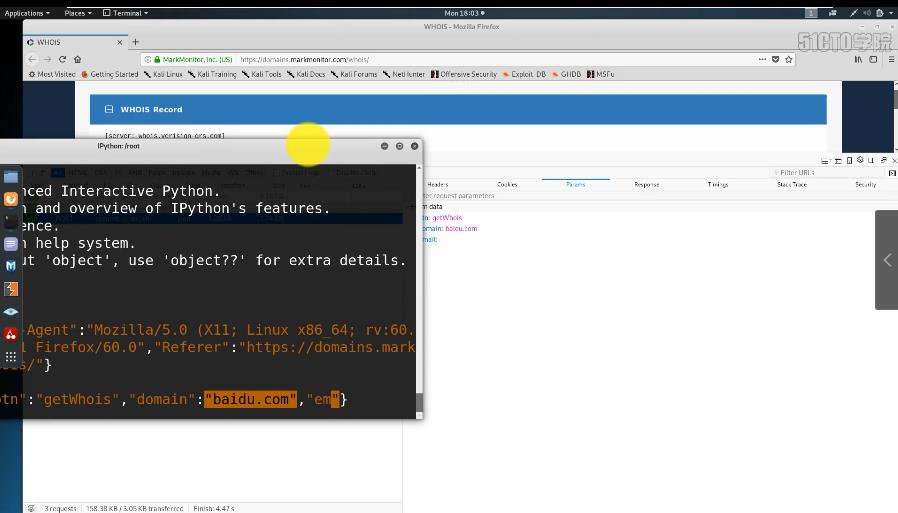Launch Cherrytree icon in the dock
898x513 pixels.
point(11,334)
